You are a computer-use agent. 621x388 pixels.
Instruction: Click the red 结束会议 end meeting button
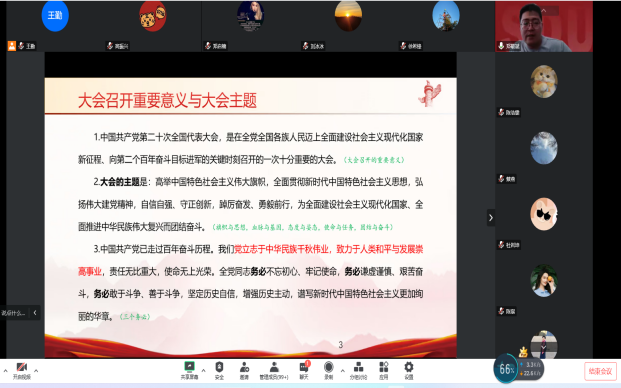tap(600, 371)
